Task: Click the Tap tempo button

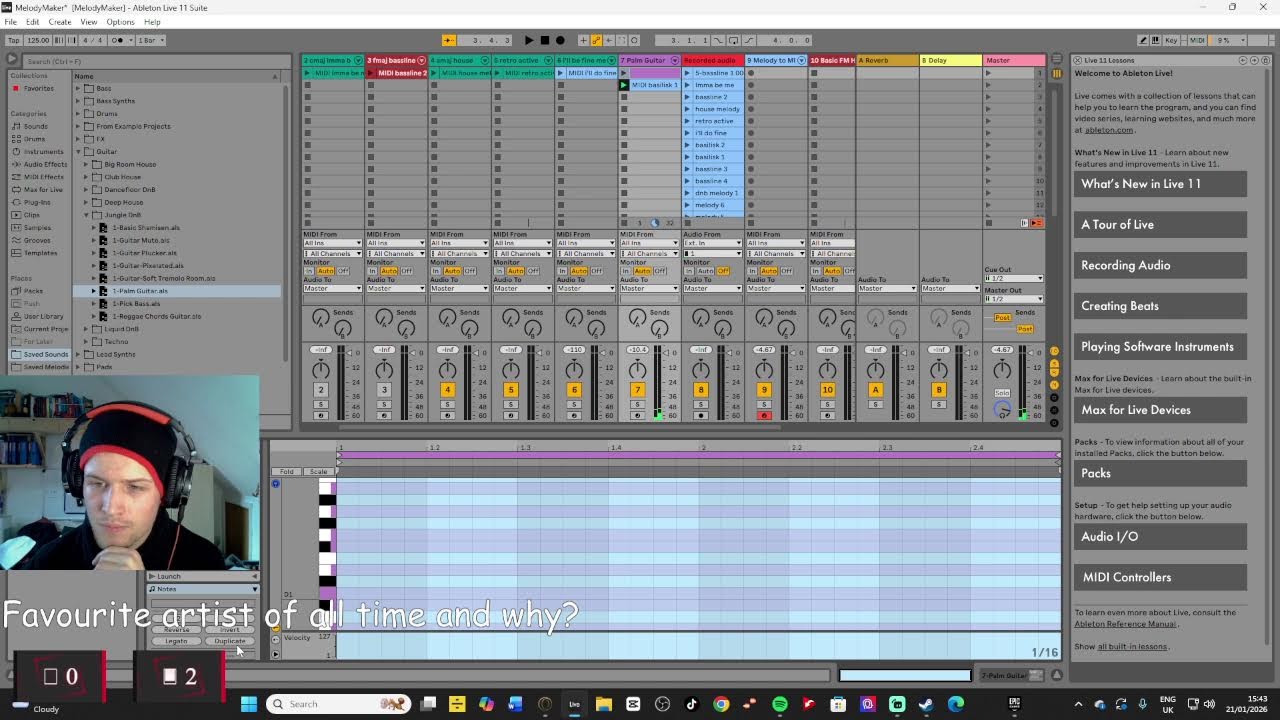Action: (13, 40)
